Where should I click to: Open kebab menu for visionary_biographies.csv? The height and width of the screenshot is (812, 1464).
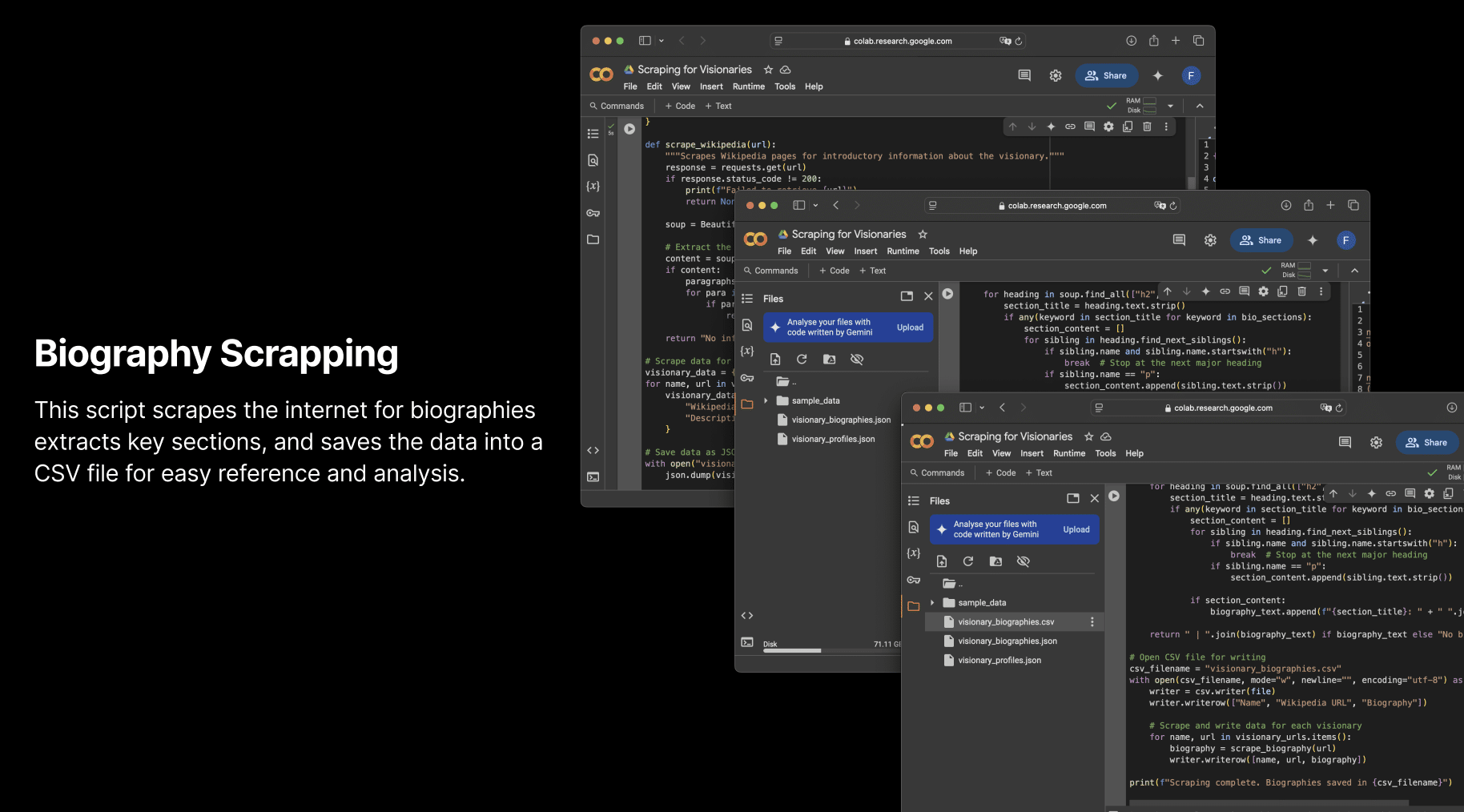click(x=1092, y=622)
